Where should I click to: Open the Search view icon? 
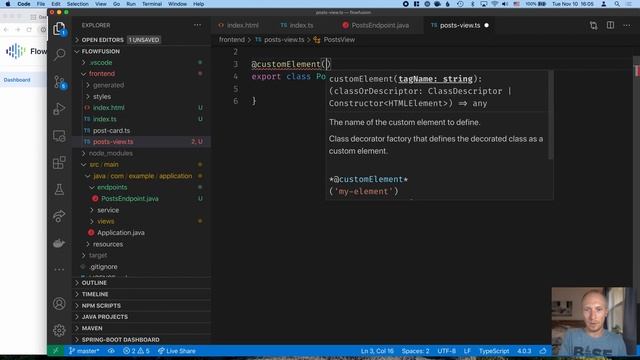click(60, 54)
